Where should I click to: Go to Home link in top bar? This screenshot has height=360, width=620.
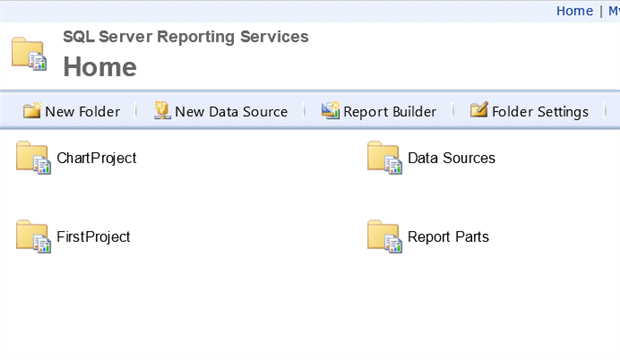point(575,11)
